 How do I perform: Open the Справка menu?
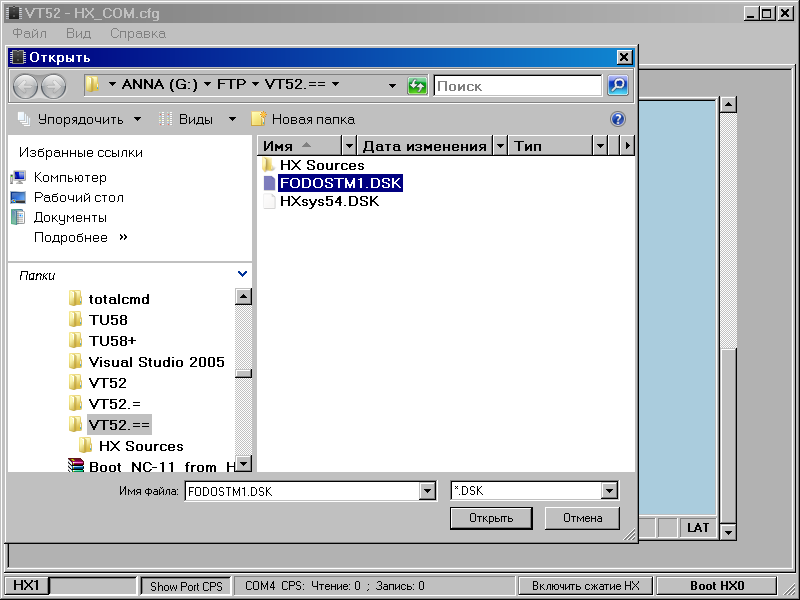pyautogui.click(x=137, y=33)
